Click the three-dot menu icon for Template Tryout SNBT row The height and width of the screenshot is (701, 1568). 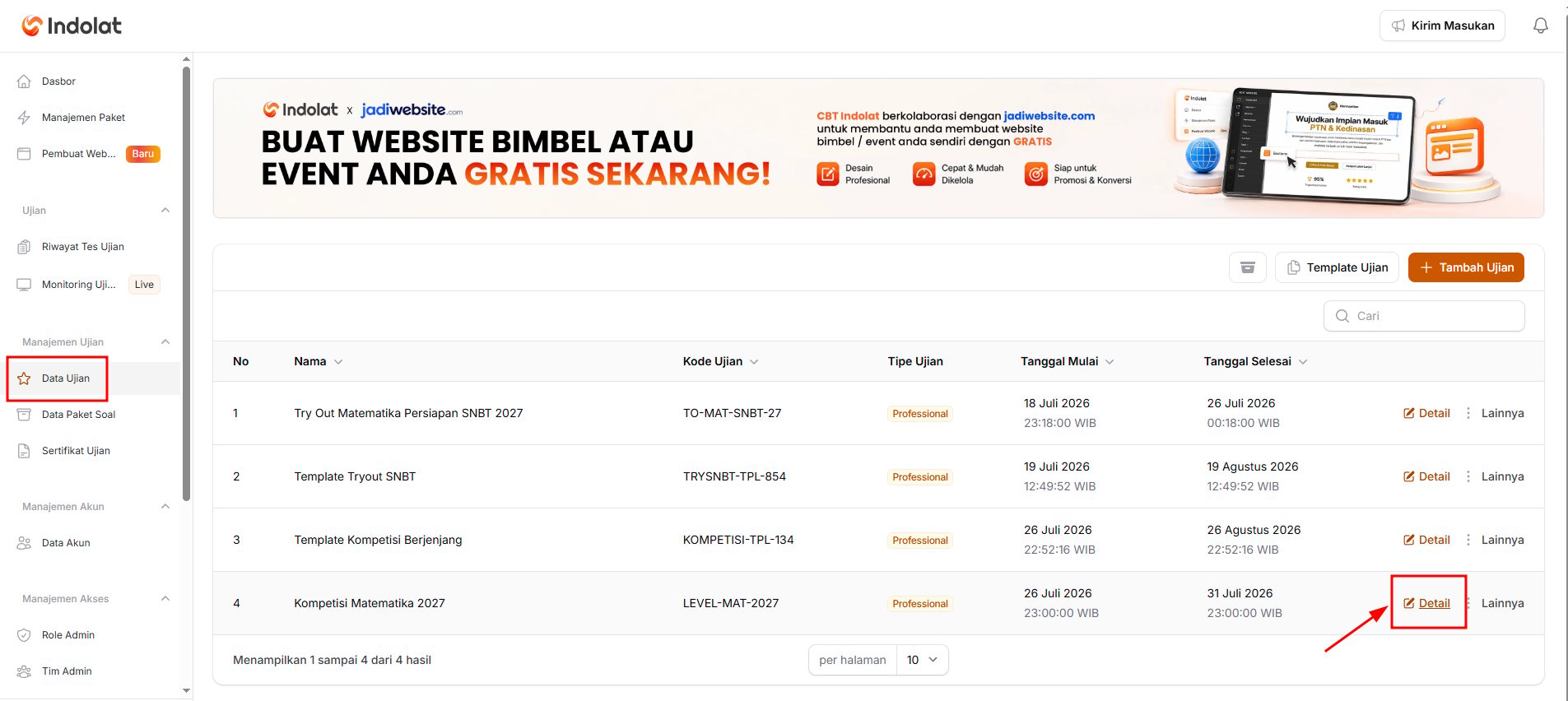point(1468,476)
